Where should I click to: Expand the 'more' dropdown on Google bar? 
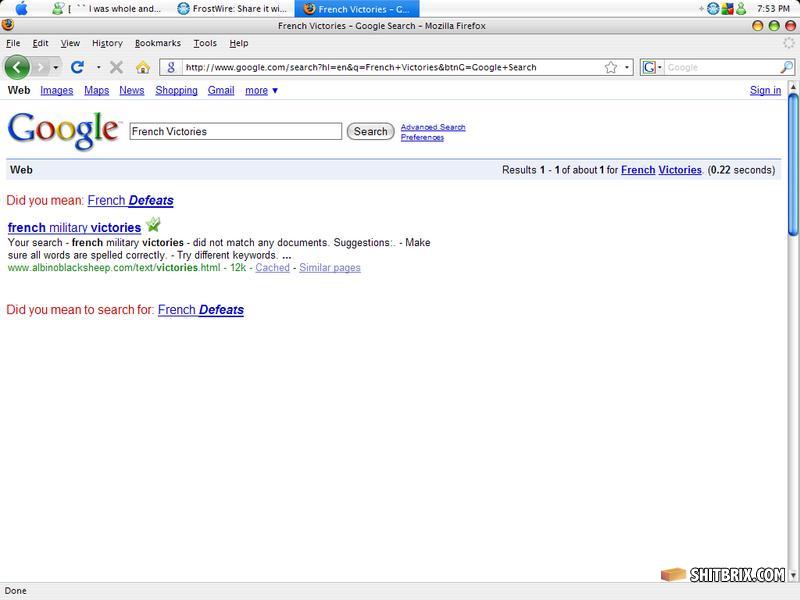click(x=261, y=90)
